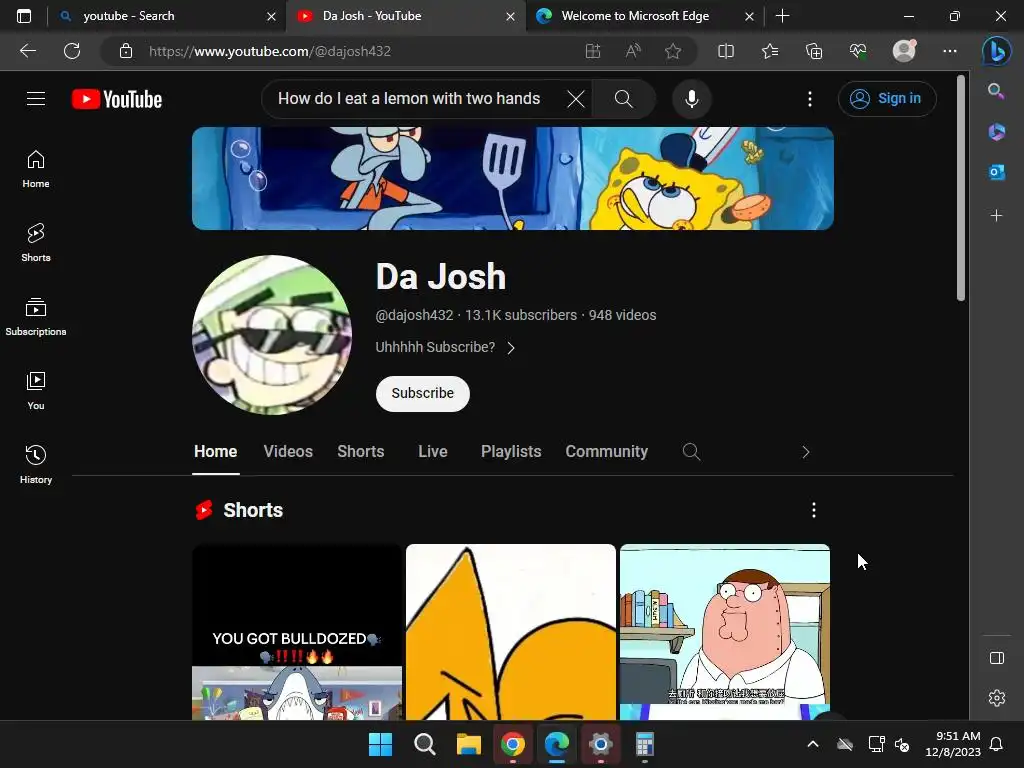
Task: Refresh the current page
Action: (72, 51)
